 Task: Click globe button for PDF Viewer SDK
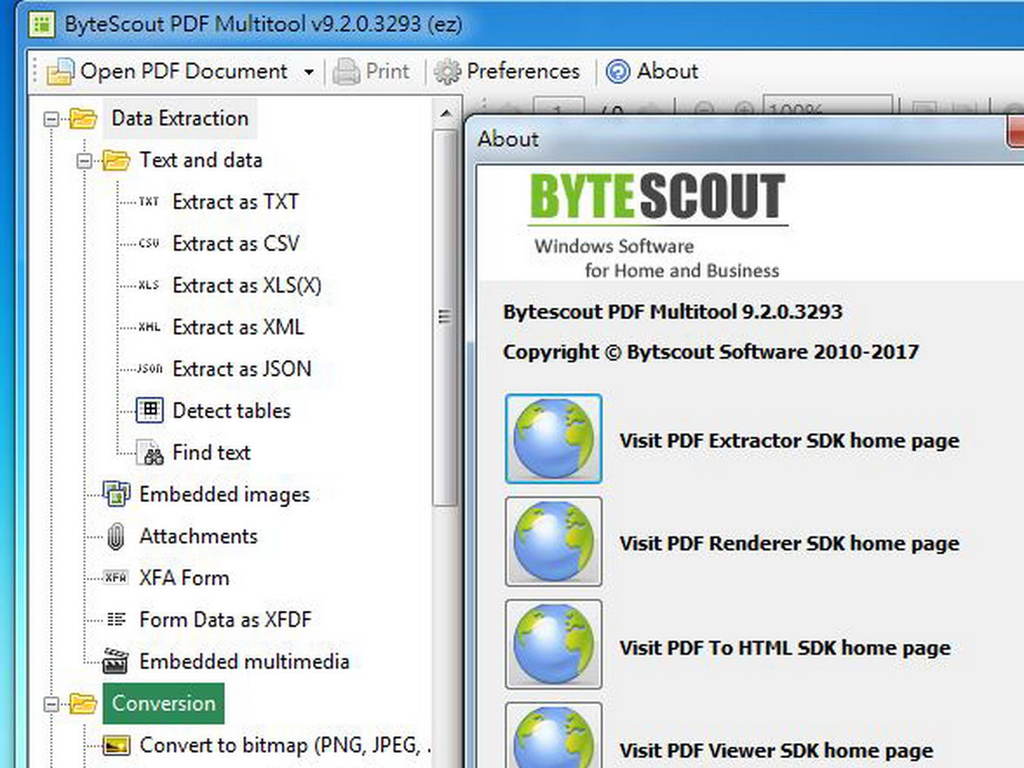point(553,735)
